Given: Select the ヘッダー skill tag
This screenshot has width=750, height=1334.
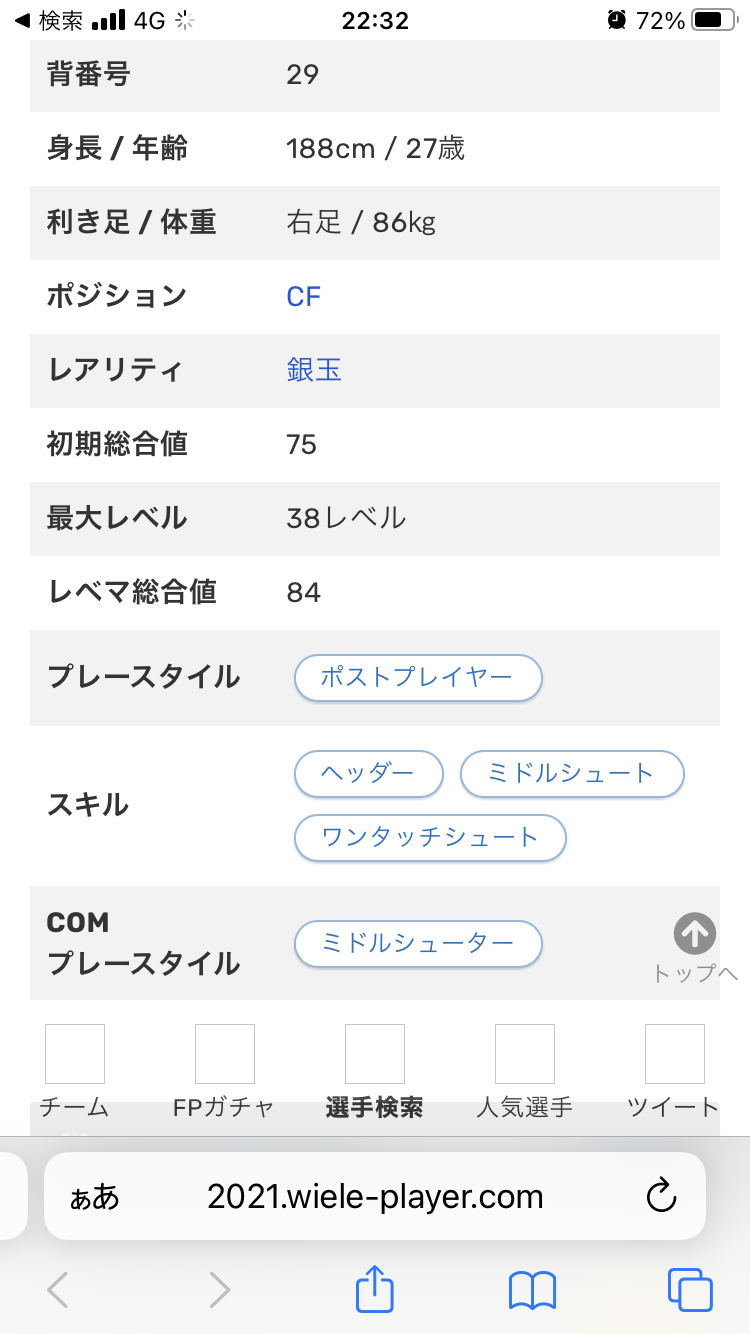Looking at the screenshot, I should pos(368,773).
